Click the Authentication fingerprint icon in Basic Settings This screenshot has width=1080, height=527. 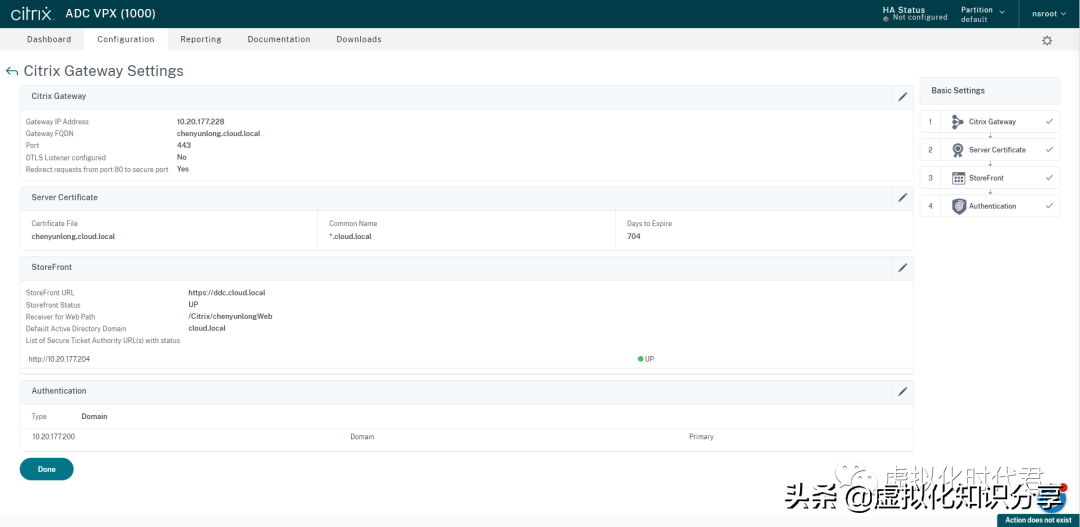click(958, 206)
